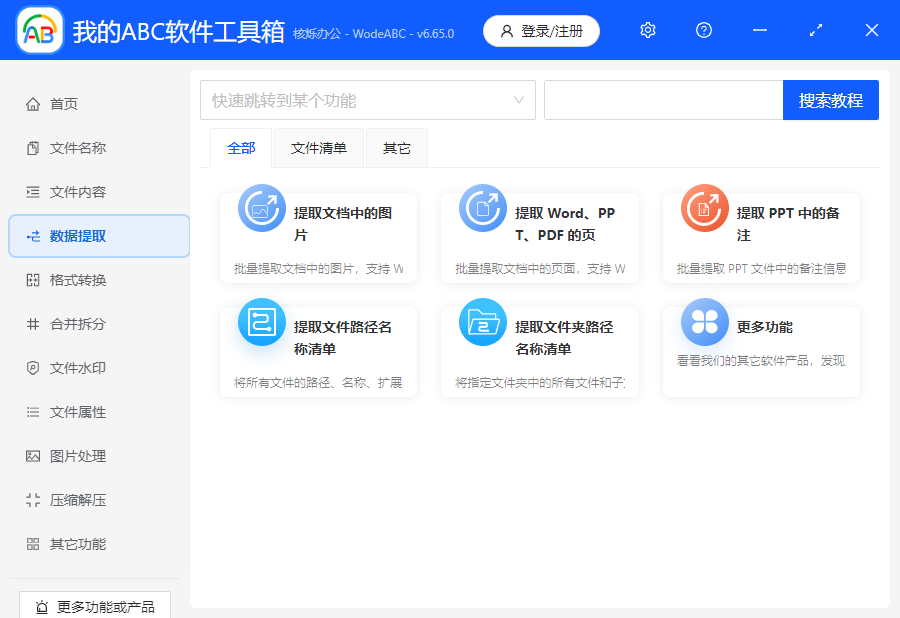
Task: Click description '批量提取 PPT 文件中的备注信息'
Action: [761, 269]
